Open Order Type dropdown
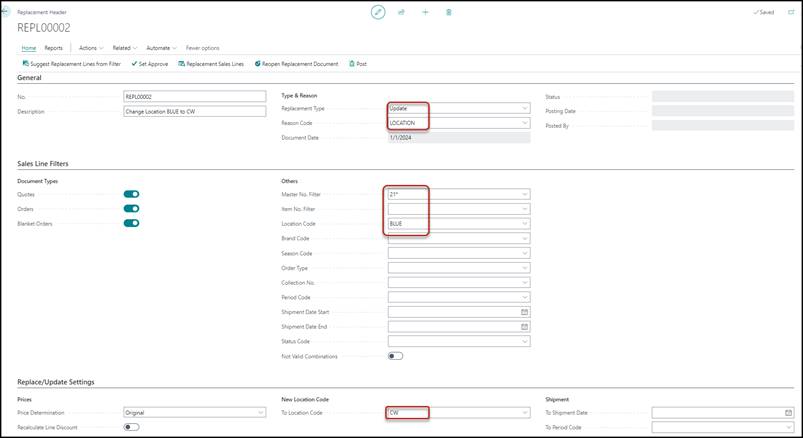This screenshot has height=438, width=803. coord(524,268)
